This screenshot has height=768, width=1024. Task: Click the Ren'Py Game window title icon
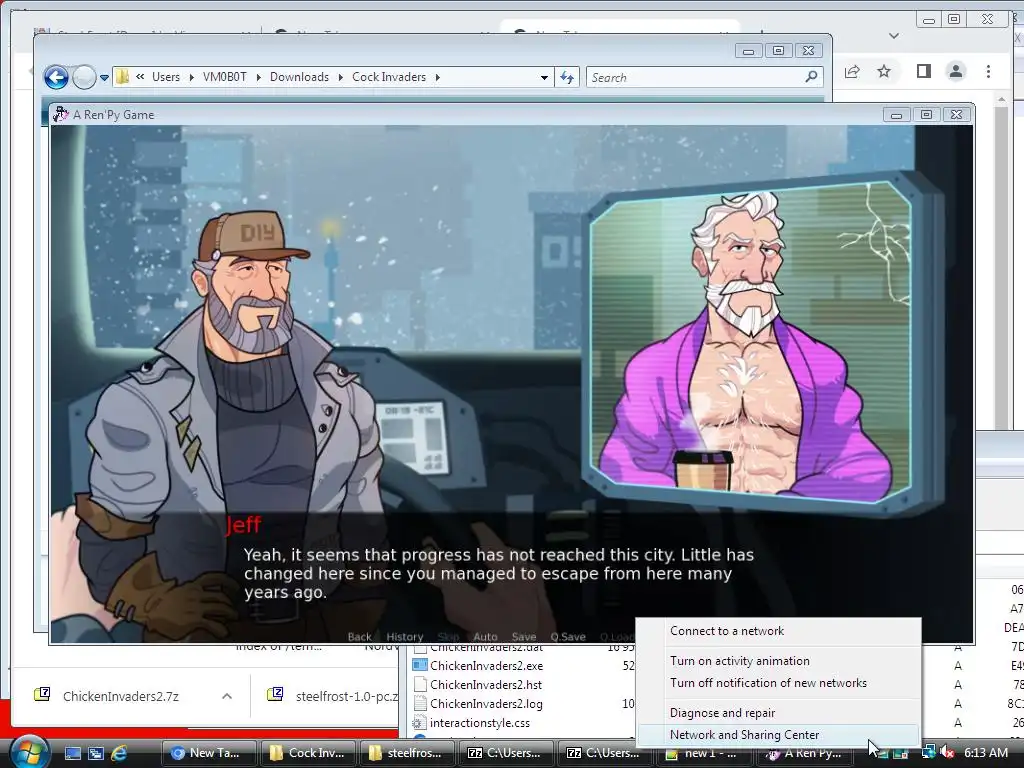coord(61,114)
